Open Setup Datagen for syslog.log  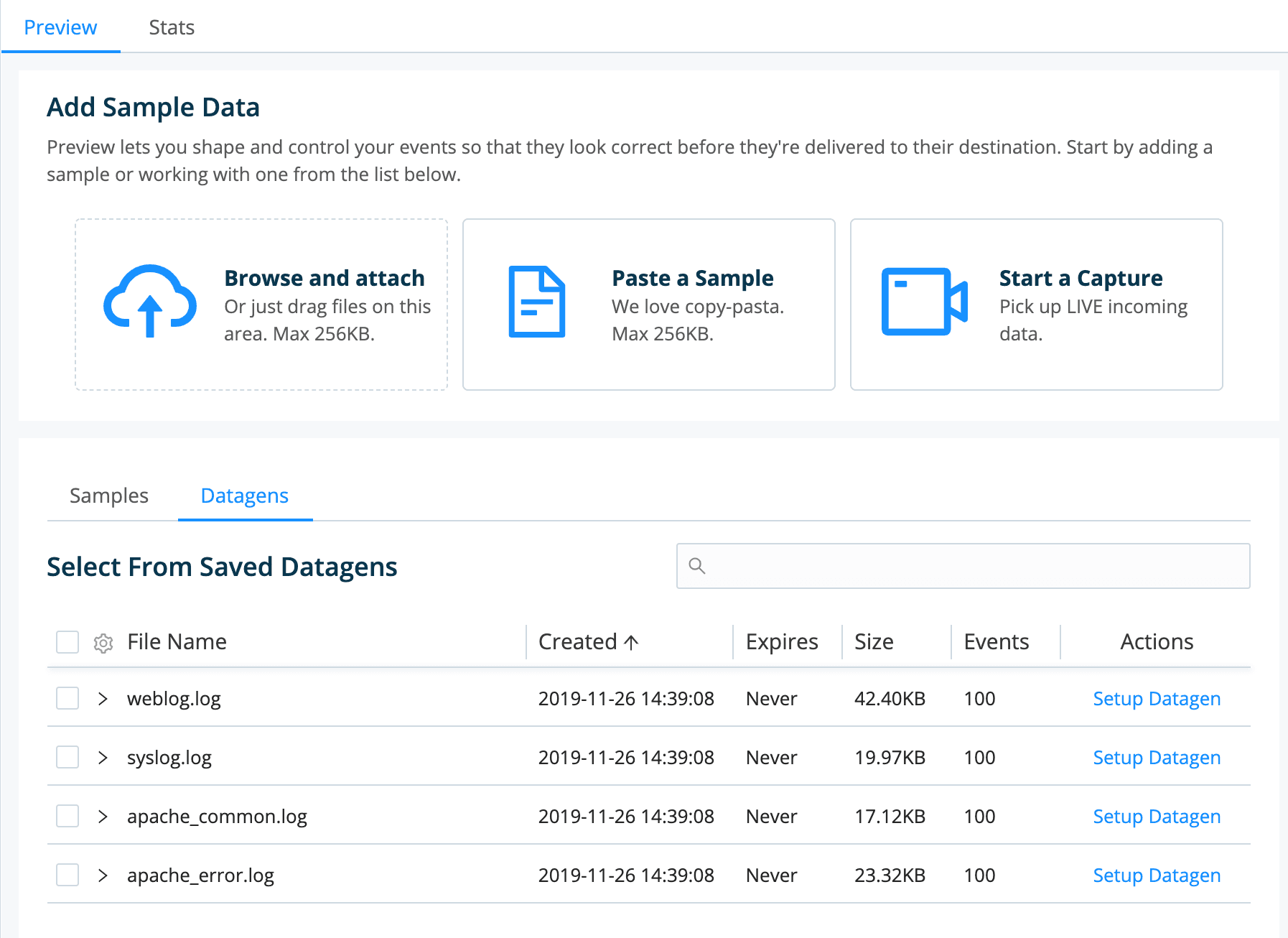(x=1156, y=757)
